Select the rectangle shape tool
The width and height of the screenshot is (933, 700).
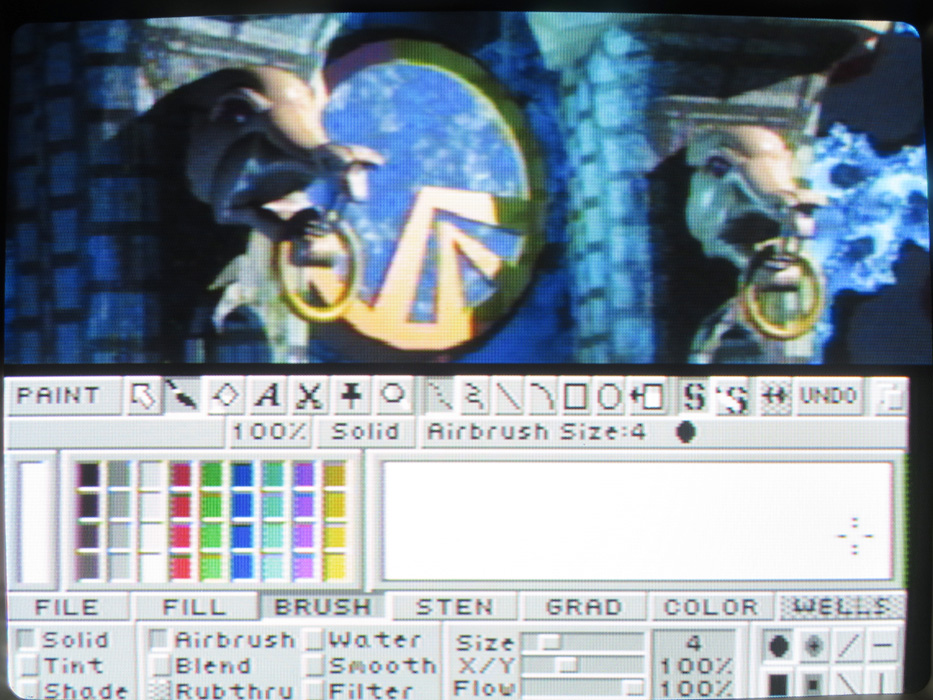point(575,396)
